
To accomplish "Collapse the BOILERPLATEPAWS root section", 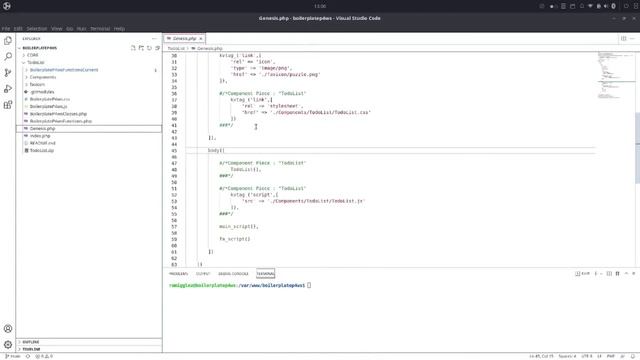I will (40, 48).
